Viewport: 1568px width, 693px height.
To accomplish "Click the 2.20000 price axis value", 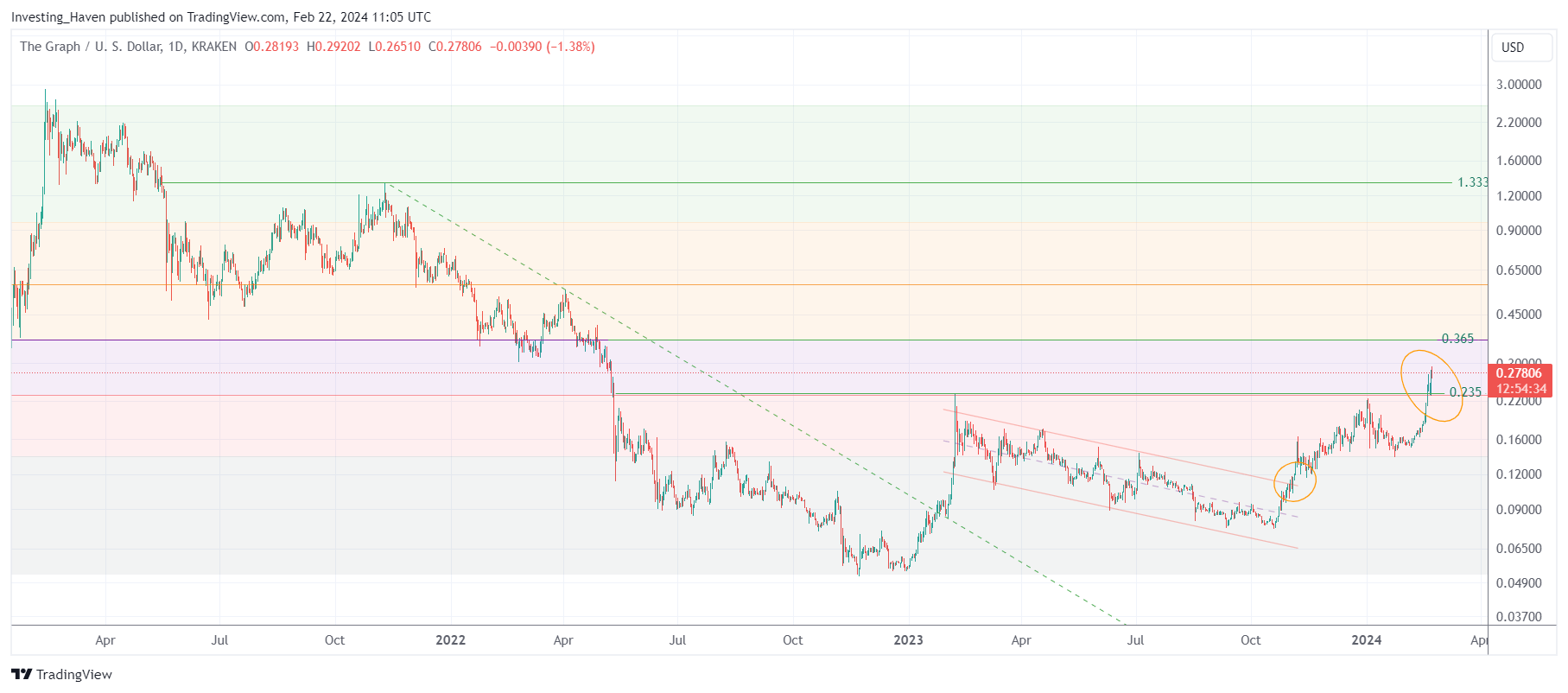I will point(1519,123).
